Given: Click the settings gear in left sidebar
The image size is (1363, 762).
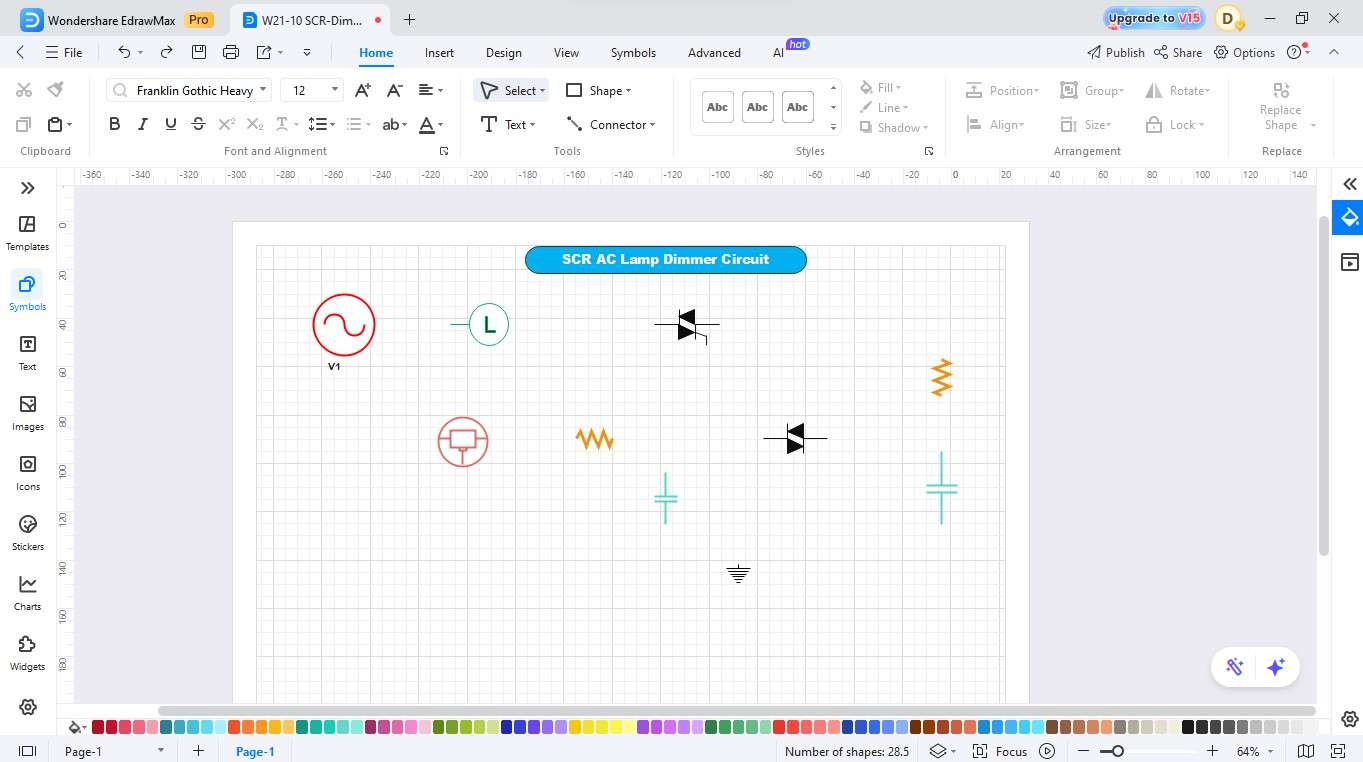Looking at the screenshot, I should click(x=28, y=707).
